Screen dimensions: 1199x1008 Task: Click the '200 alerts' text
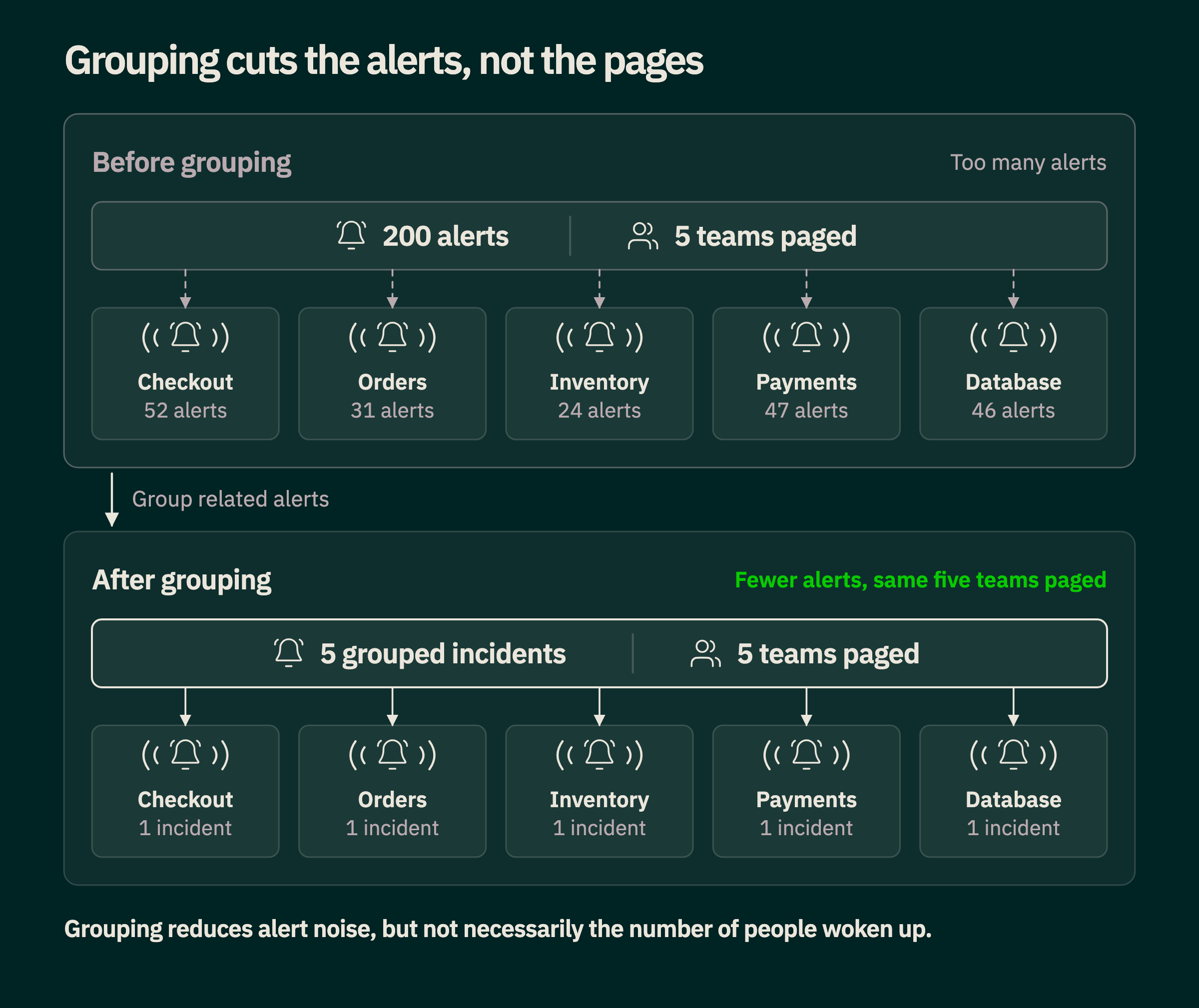445,236
